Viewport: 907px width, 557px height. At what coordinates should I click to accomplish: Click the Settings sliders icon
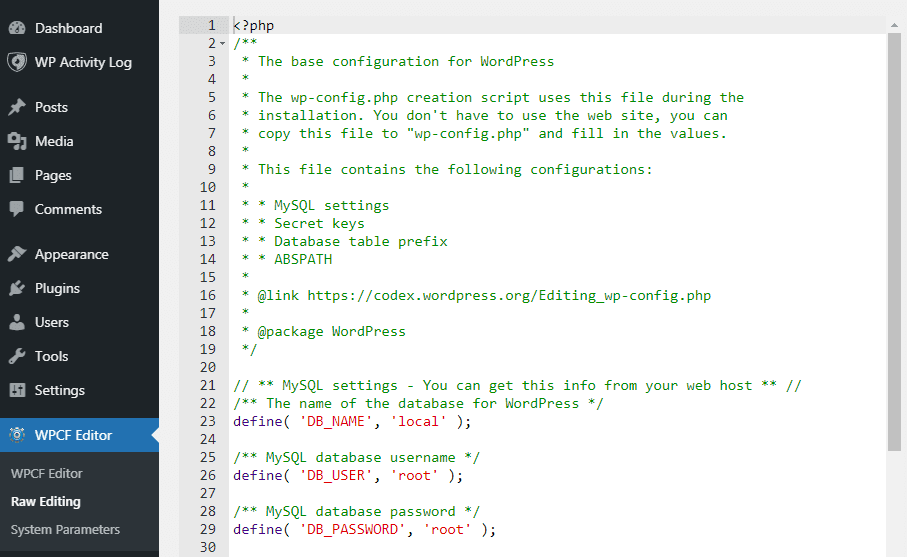17,390
